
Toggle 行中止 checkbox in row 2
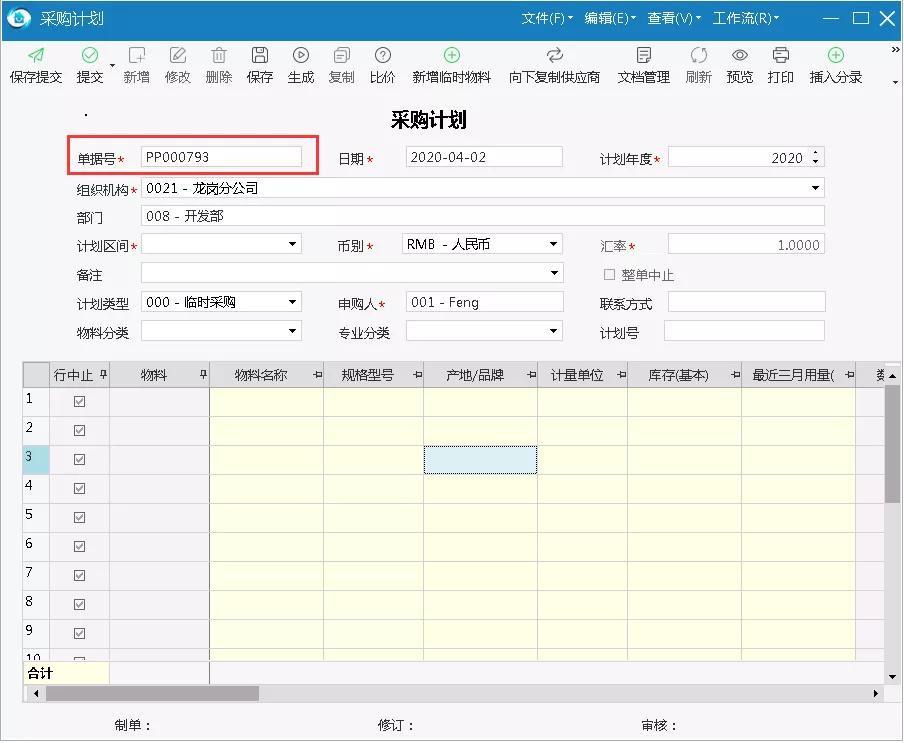(80, 431)
